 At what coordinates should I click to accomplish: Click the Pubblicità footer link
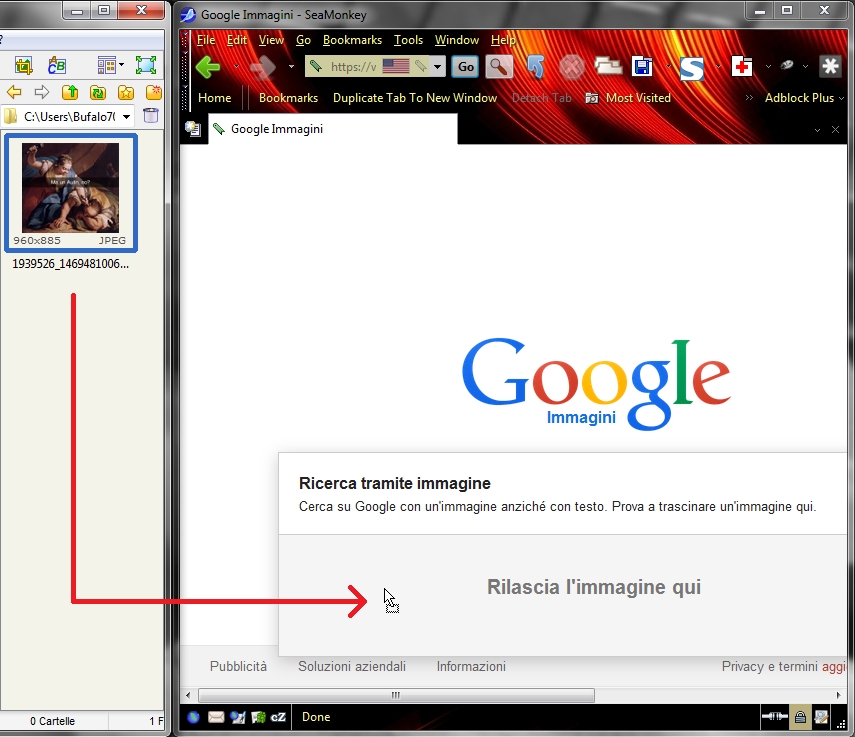[x=238, y=667]
